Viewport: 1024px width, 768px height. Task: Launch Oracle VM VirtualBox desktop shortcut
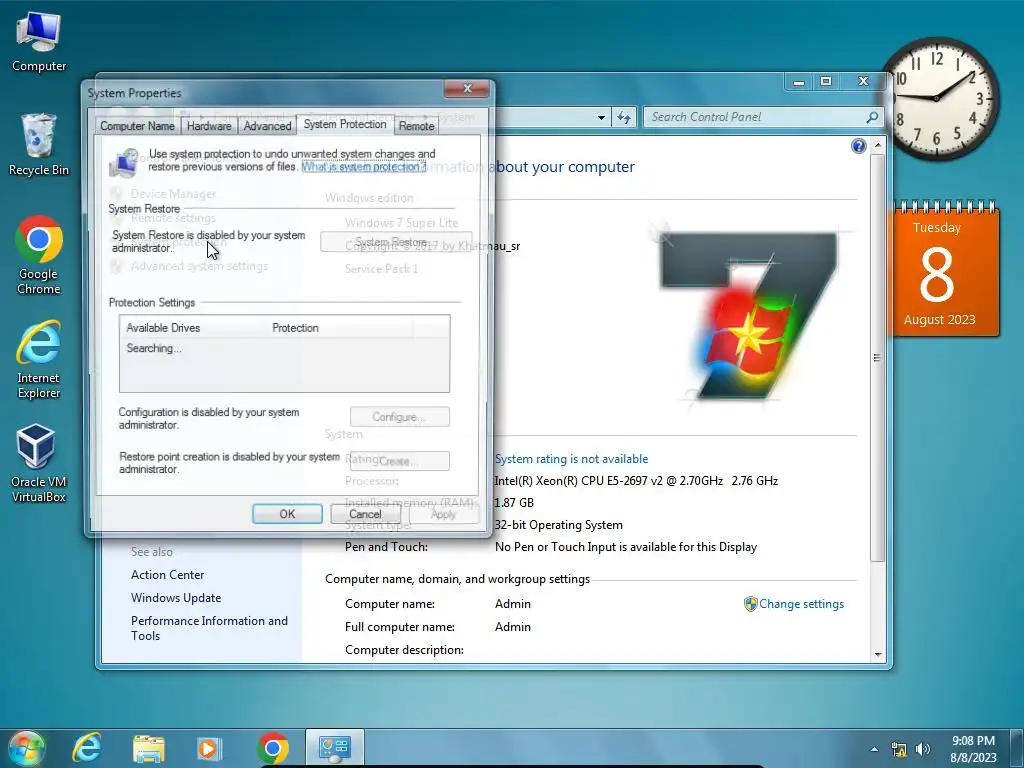[39, 463]
